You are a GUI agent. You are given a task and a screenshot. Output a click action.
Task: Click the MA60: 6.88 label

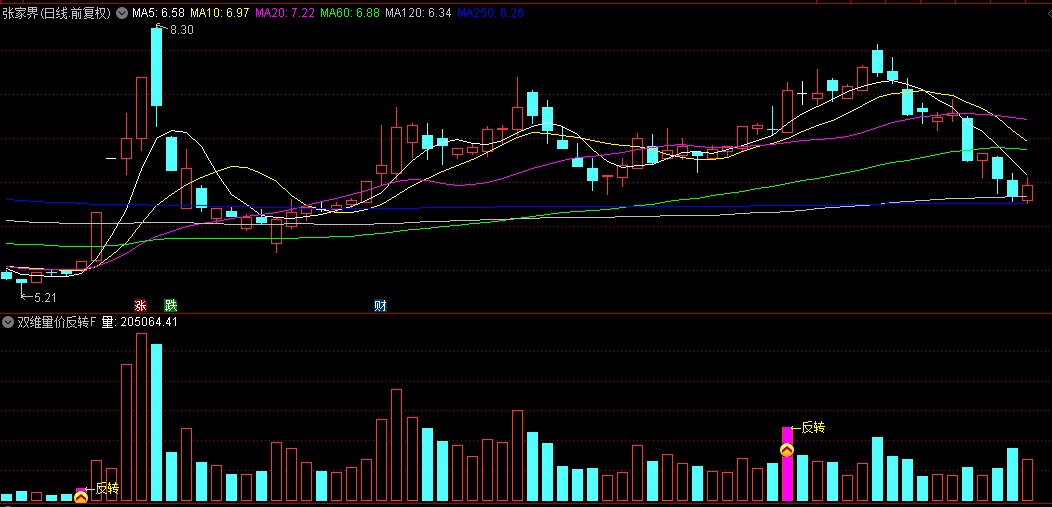[350, 13]
